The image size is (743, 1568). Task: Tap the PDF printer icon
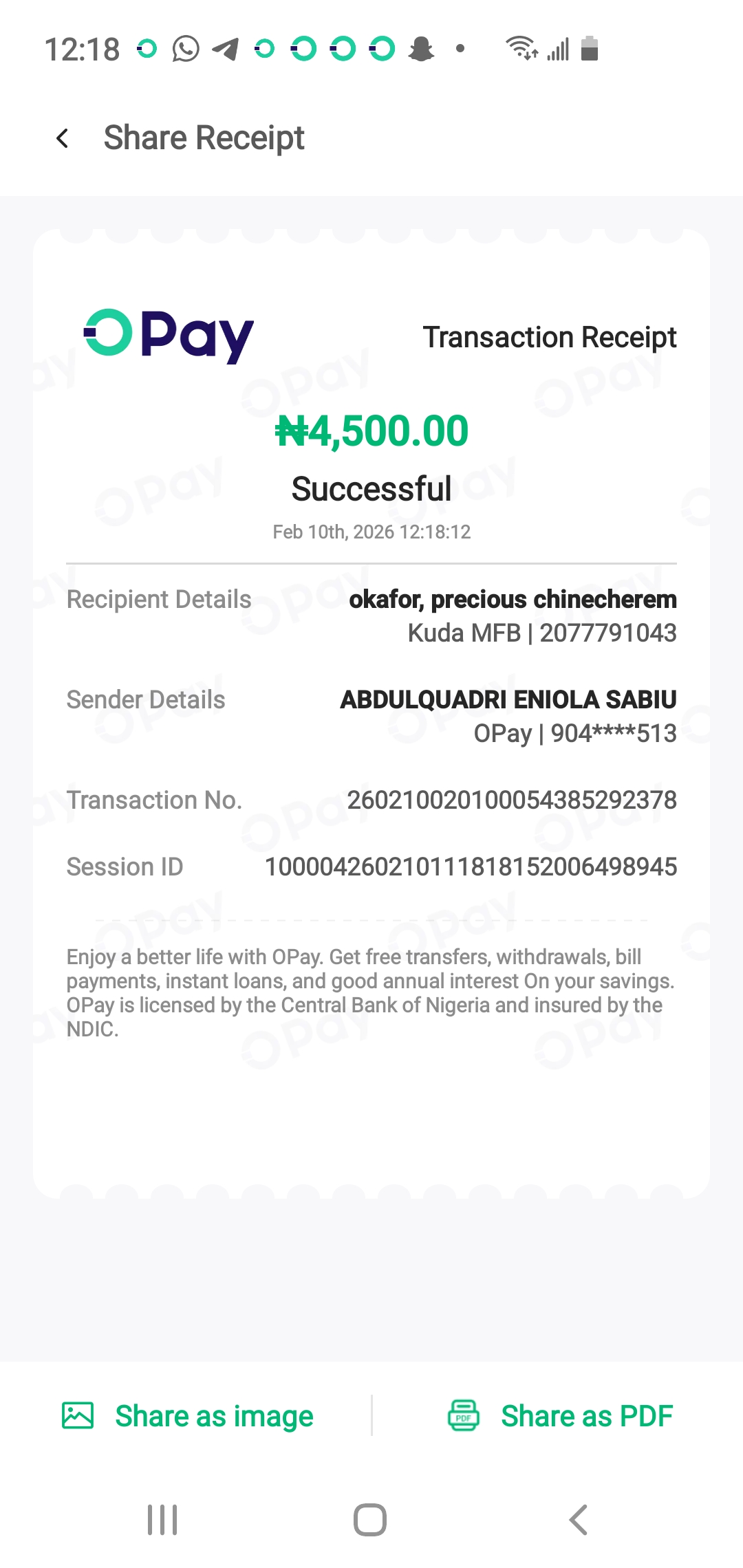(x=464, y=1415)
